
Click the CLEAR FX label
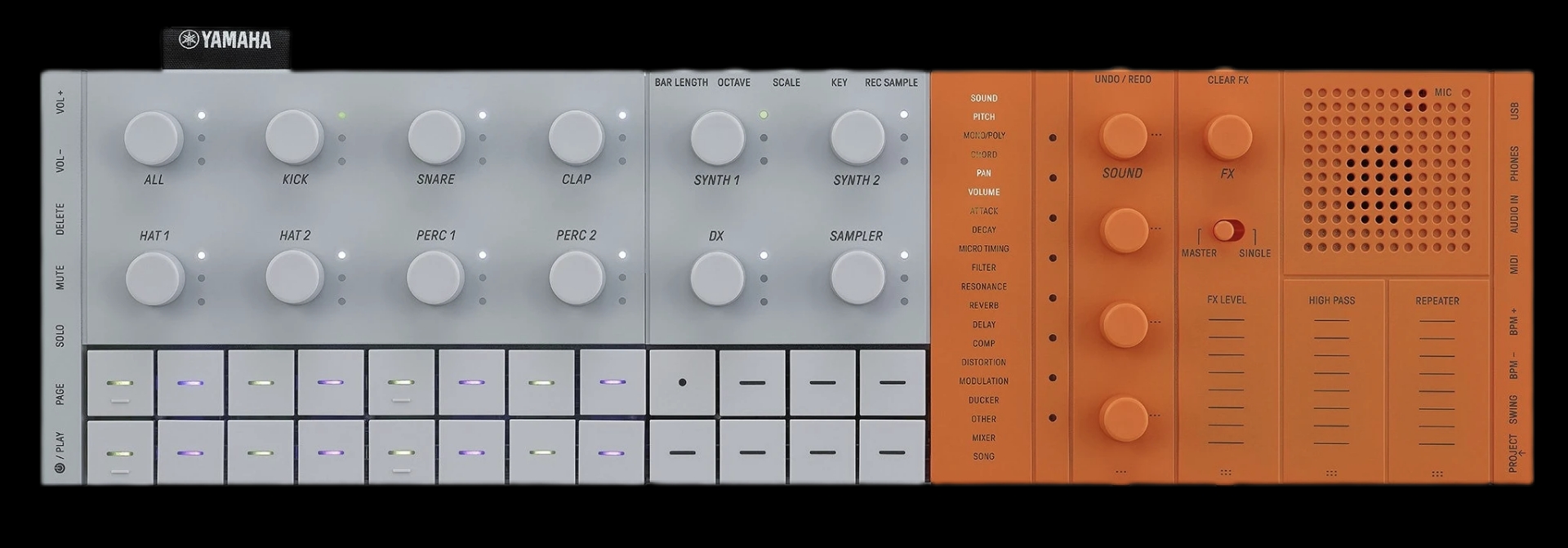pos(1227,80)
